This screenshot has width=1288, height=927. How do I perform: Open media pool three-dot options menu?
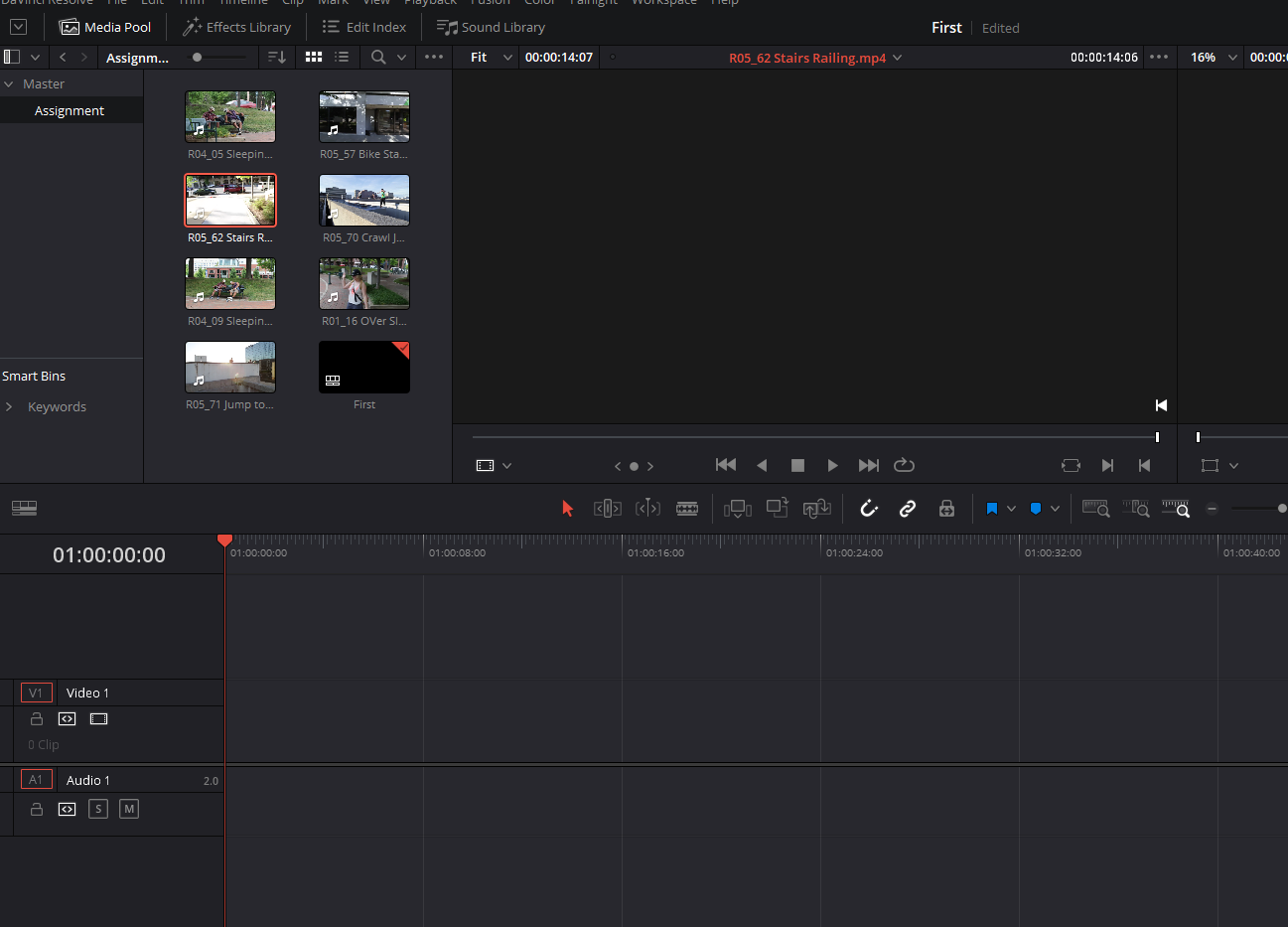pyautogui.click(x=434, y=57)
